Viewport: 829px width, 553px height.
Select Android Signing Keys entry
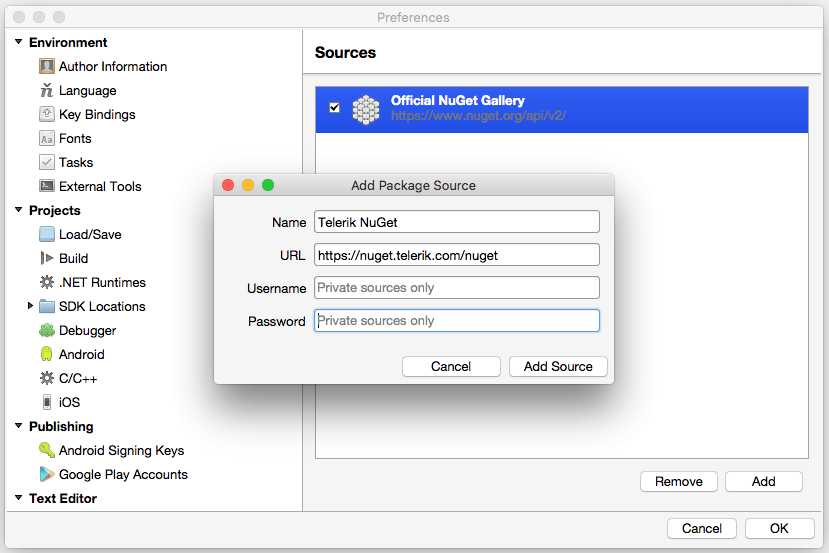point(121,450)
